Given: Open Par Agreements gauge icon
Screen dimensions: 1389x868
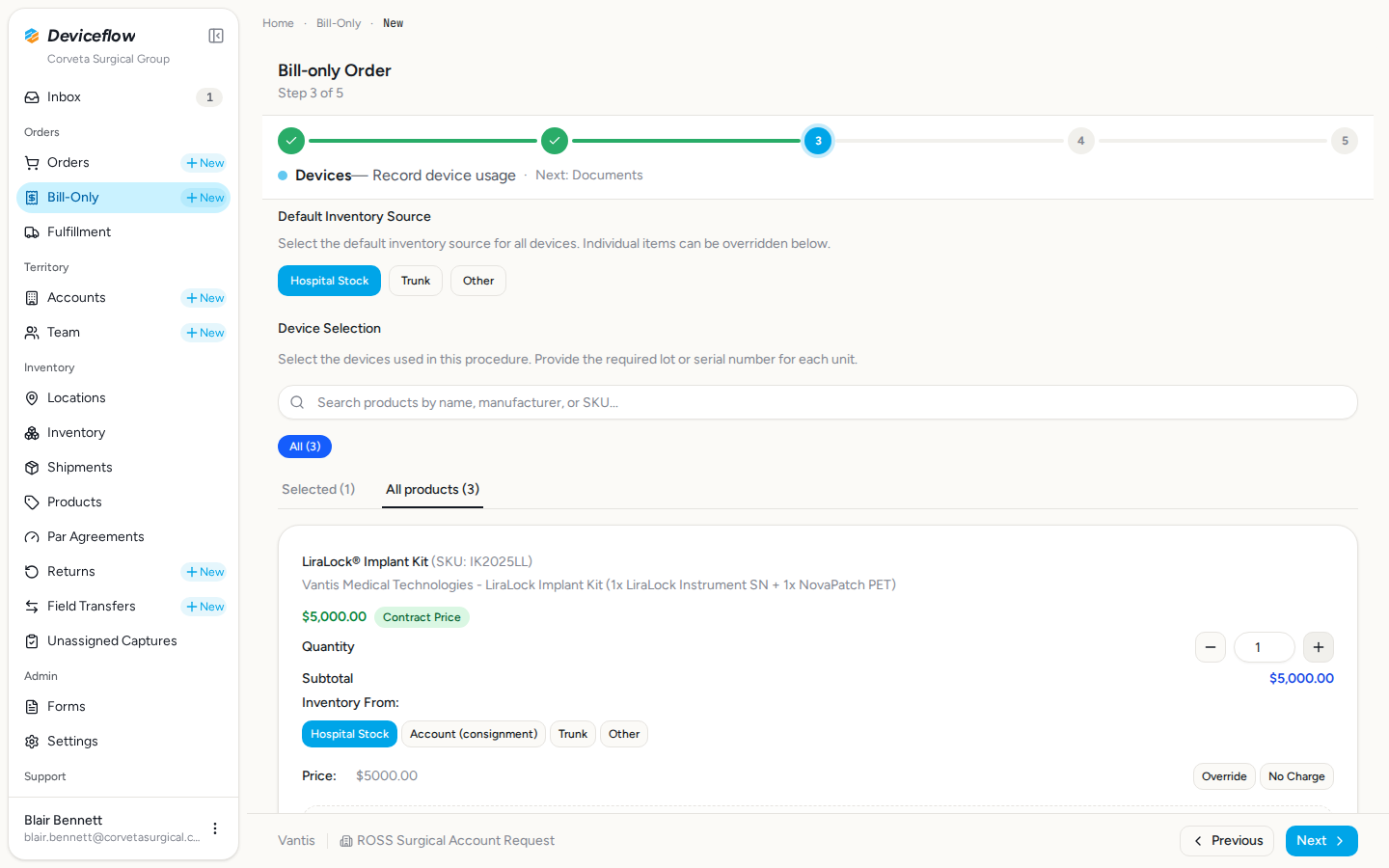Looking at the screenshot, I should pyautogui.click(x=32, y=537).
